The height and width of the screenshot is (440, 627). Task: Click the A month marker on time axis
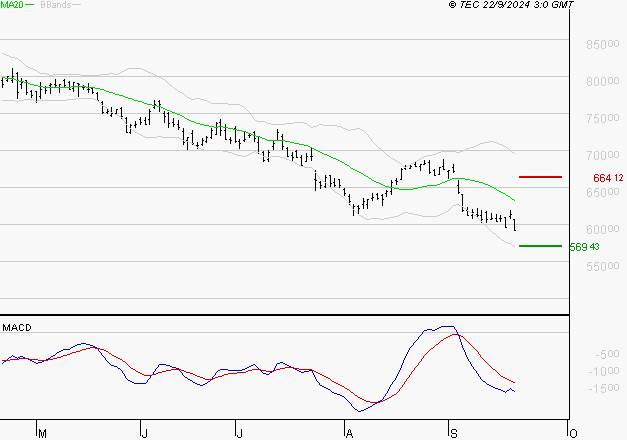click(349, 434)
